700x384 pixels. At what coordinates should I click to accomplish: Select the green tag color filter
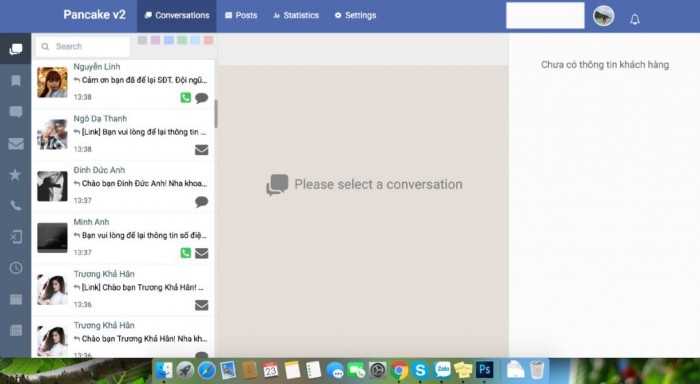coord(182,40)
